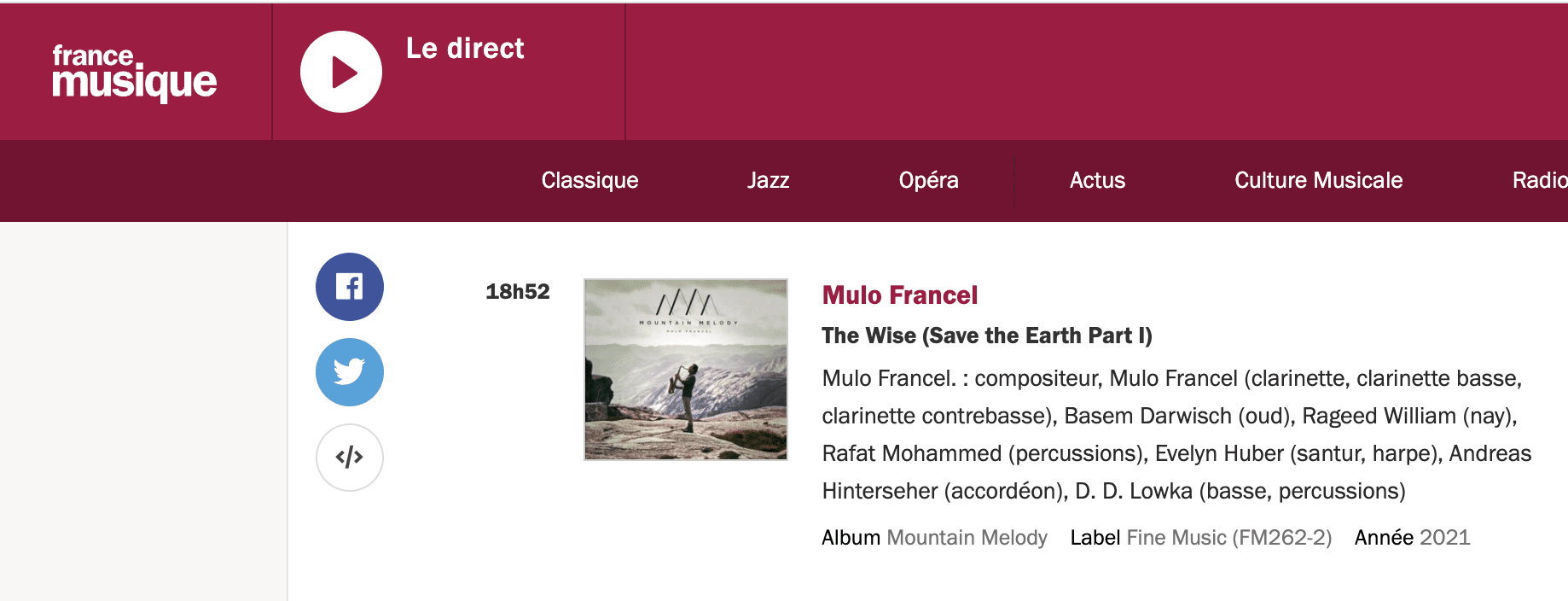Play the live stream button
1568x601 pixels.
pyautogui.click(x=341, y=72)
